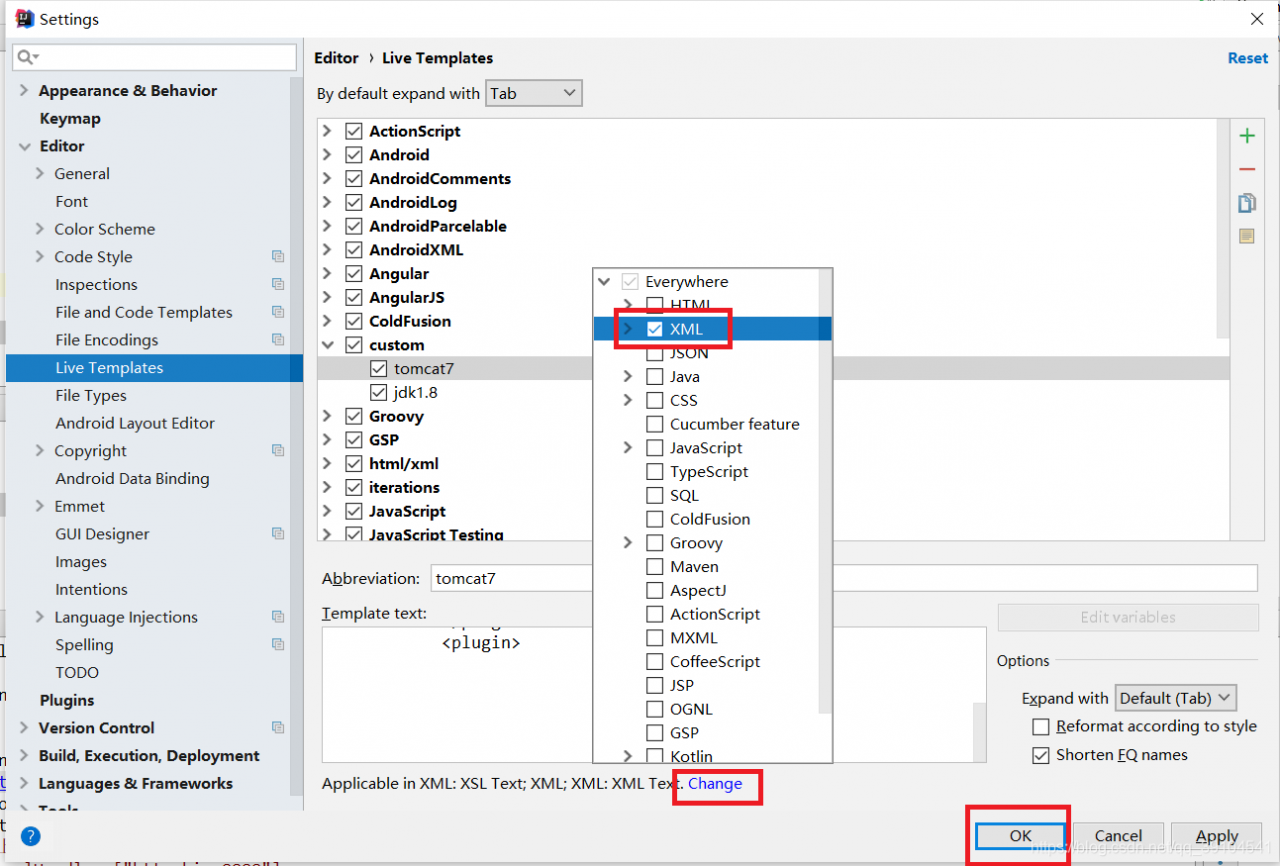Expand the Code Style subtree
The width and height of the screenshot is (1280, 866).
[x=40, y=257]
